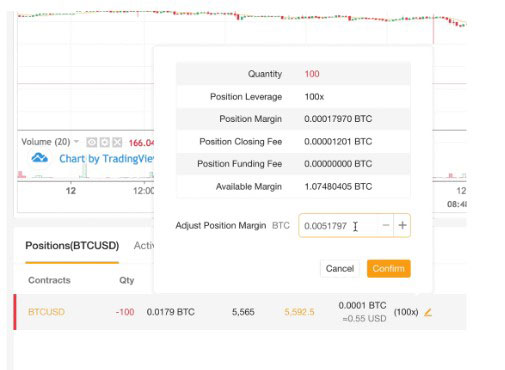Screen dimensions: 505x370
Task: Switch to the Active orders tab
Action: [x=144, y=246]
